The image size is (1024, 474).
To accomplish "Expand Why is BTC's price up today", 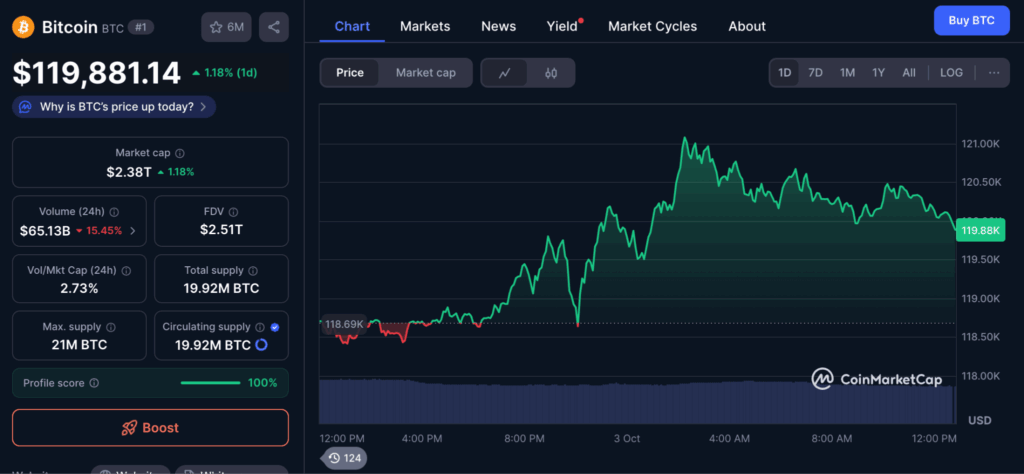I will [x=114, y=106].
